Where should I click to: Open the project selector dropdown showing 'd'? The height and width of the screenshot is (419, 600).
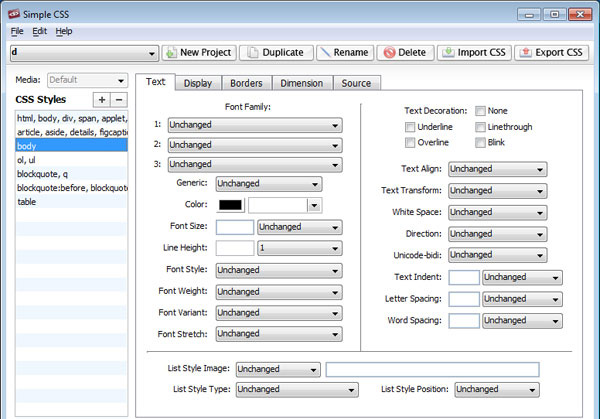click(x=84, y=53)
